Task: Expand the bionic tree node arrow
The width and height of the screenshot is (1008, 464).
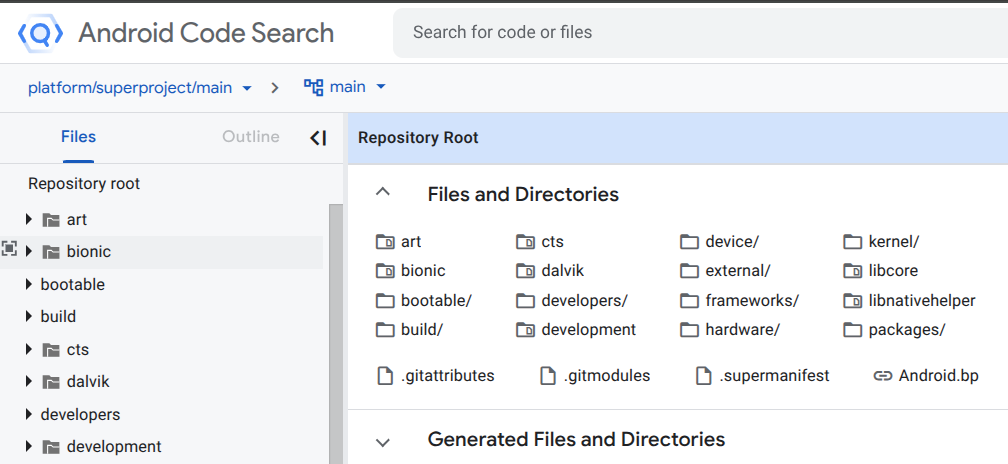Action: [x=28, y=252]
